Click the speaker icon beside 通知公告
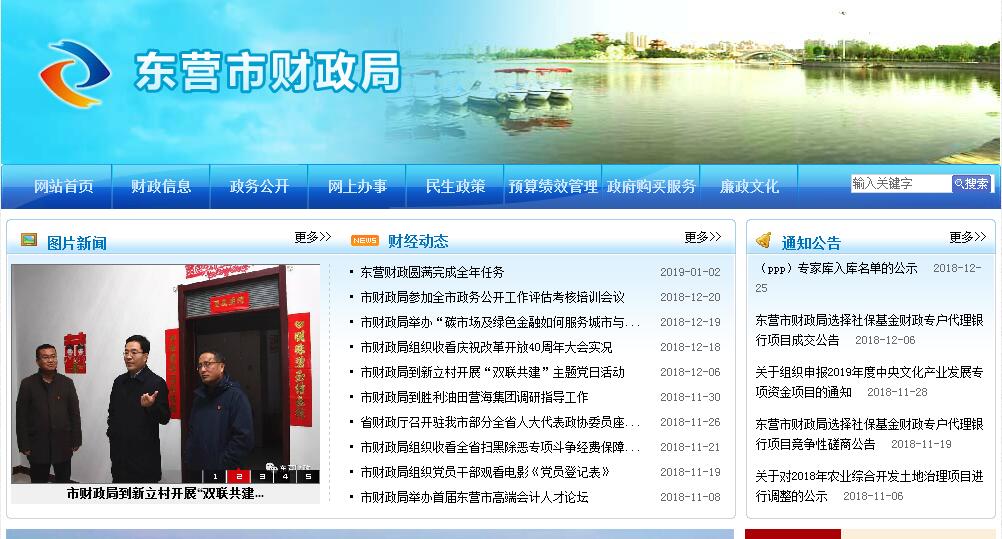The width and height of the screenshot is (1002, 539). coord(764,241)
